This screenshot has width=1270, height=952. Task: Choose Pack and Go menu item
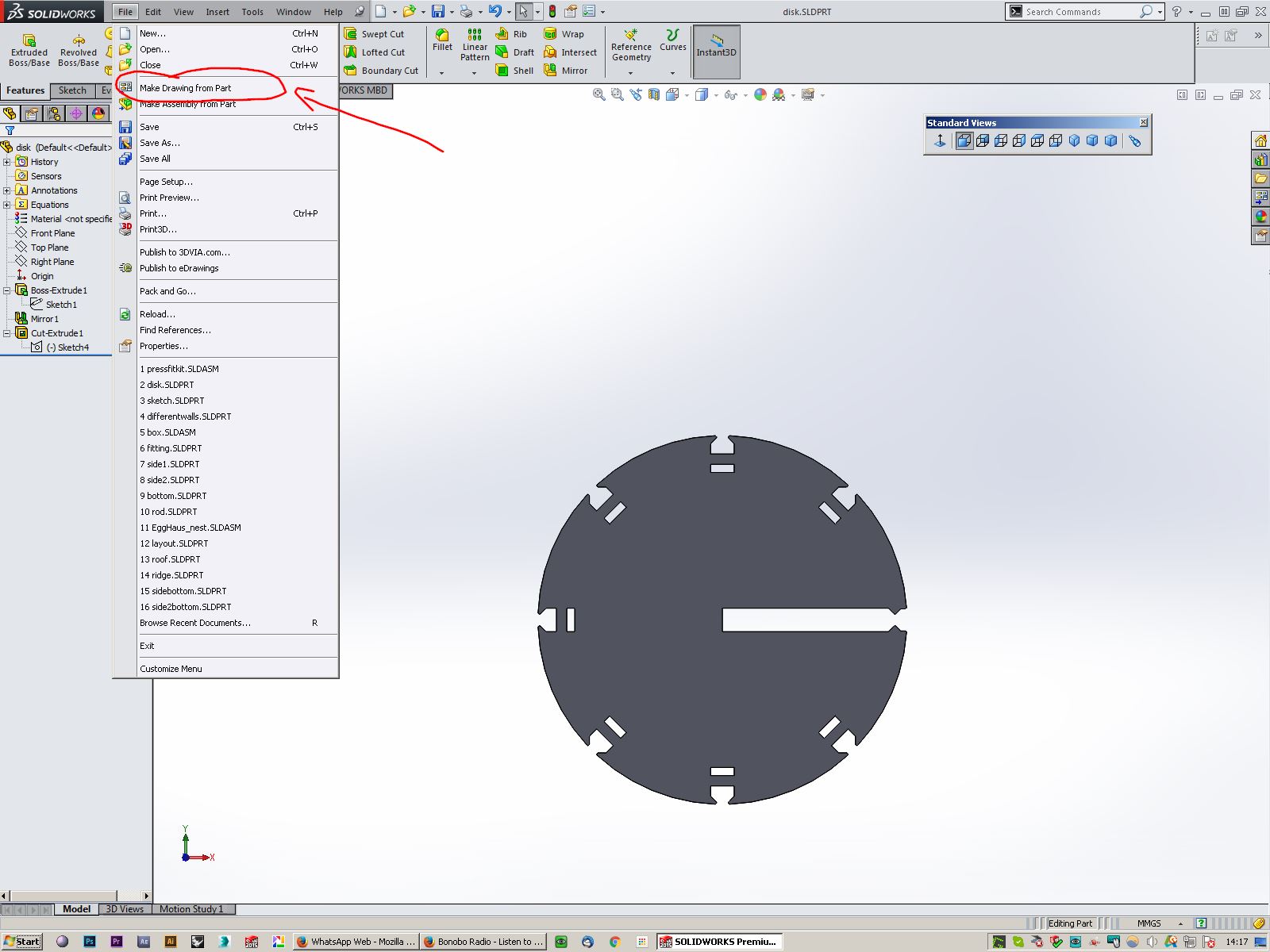pyautogui.click(x=226, y=291)
